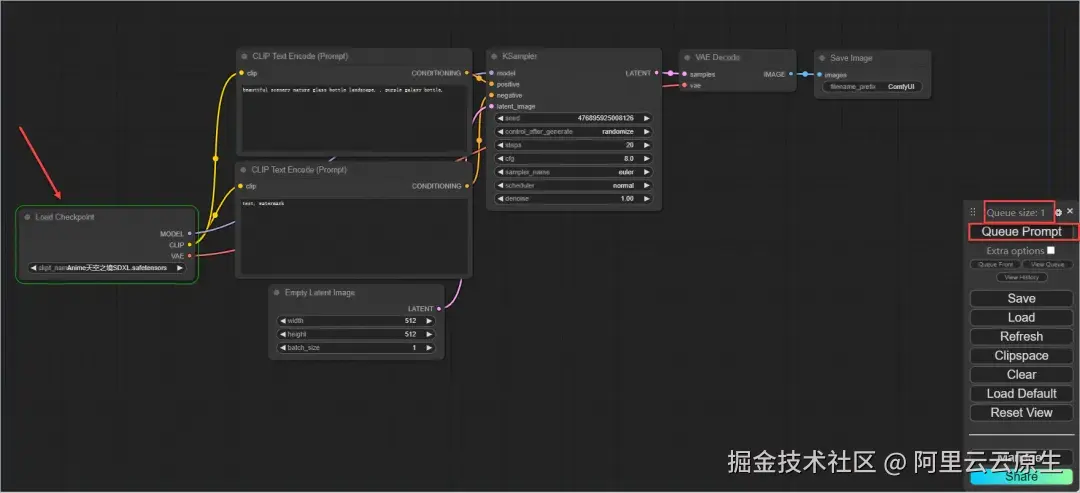The image size is (1080, 493).
Task: Click the LATENT output port on Empty Latent Image
Action: point(439,308)
